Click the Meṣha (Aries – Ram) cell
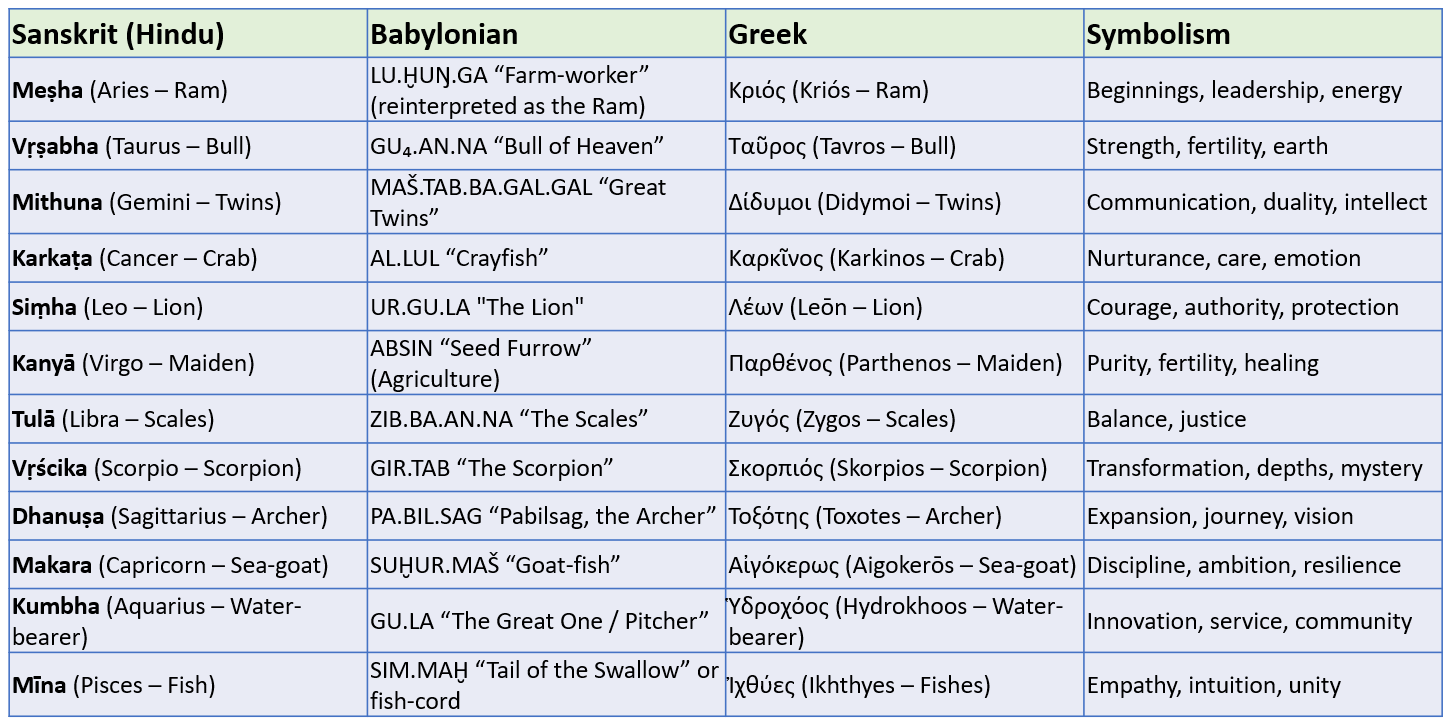 click(120, 90)
